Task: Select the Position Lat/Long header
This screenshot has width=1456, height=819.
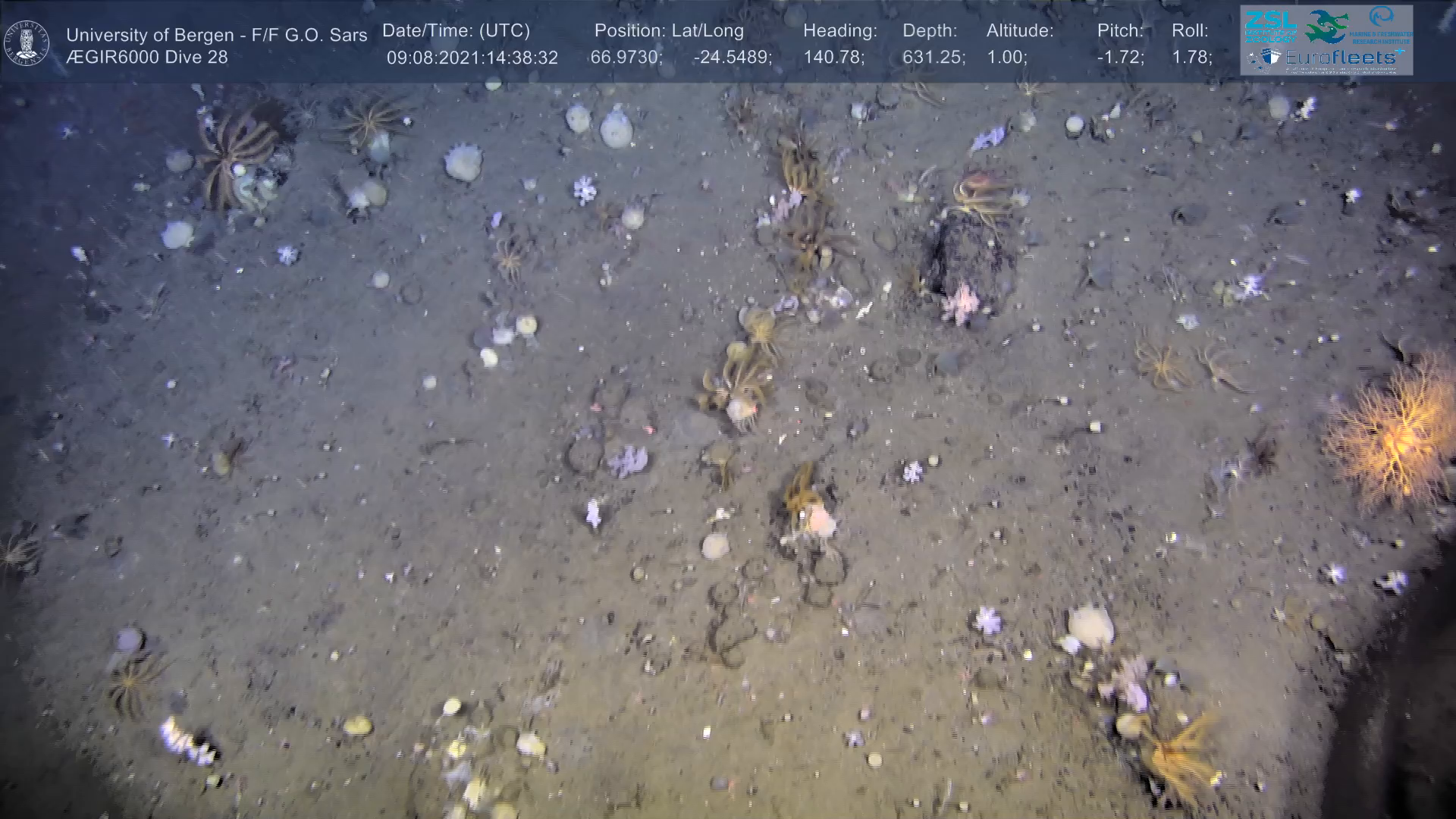Action: tap(668, 31)
